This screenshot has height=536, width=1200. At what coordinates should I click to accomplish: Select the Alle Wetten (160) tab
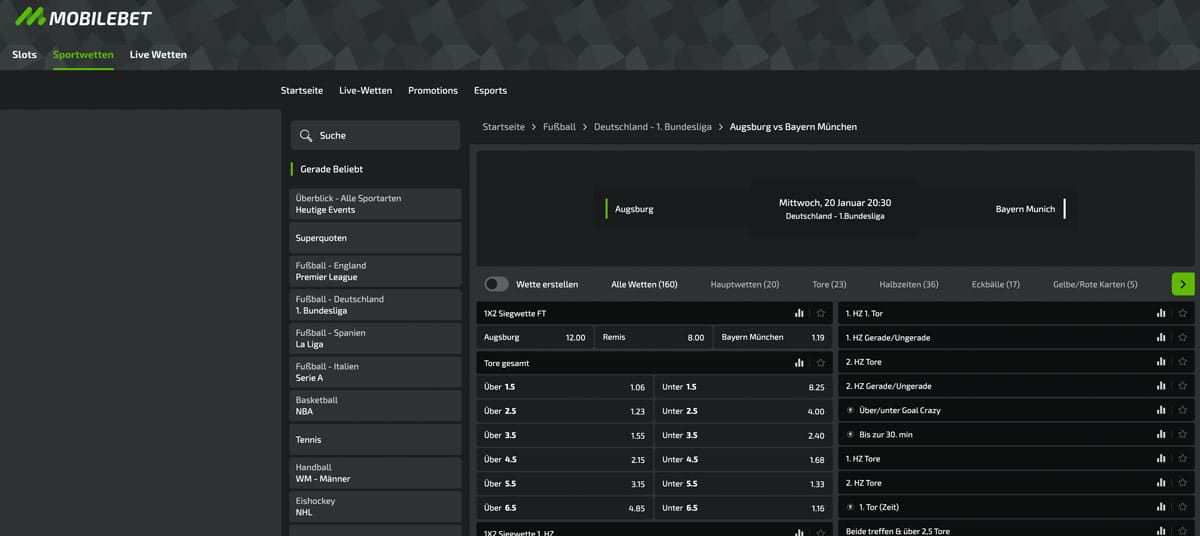tap(644, 284)
